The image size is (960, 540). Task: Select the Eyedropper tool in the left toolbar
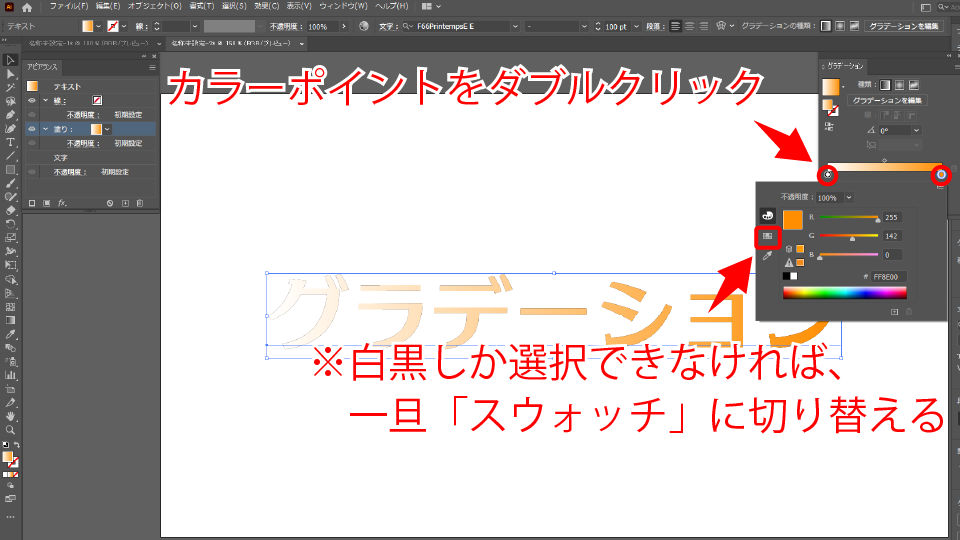[10, 334]
